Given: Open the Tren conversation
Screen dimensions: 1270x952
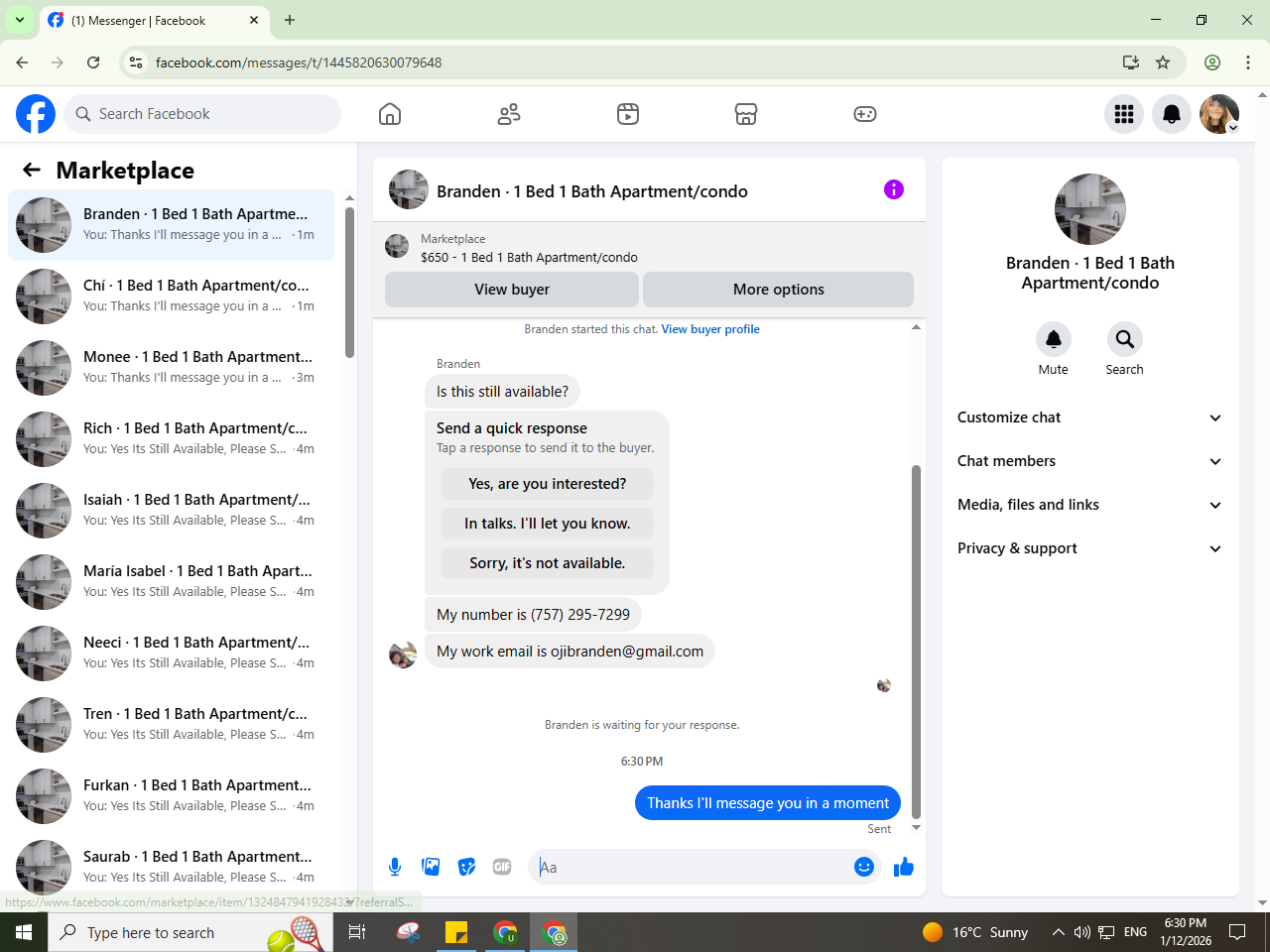Looking at the screenshot, I should coord(171,724).
